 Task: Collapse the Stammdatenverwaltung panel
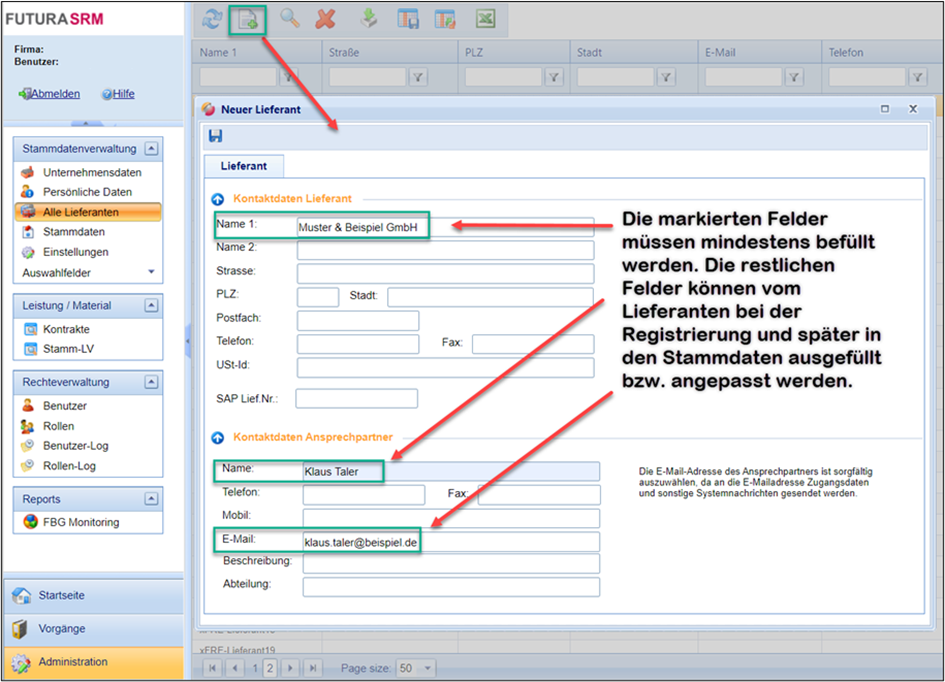click(150, 149)
